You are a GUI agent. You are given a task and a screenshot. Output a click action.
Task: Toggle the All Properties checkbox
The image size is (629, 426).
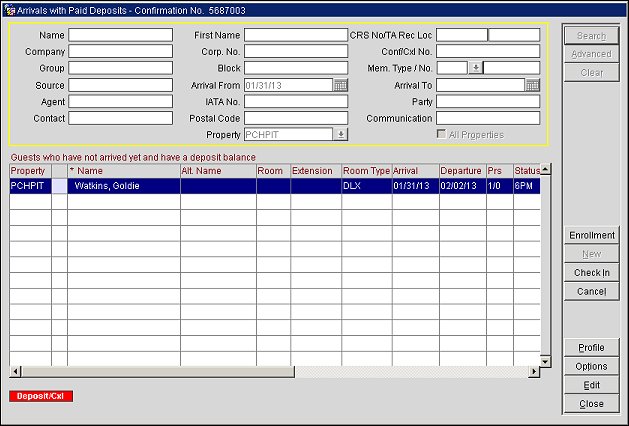coord(442,135)
